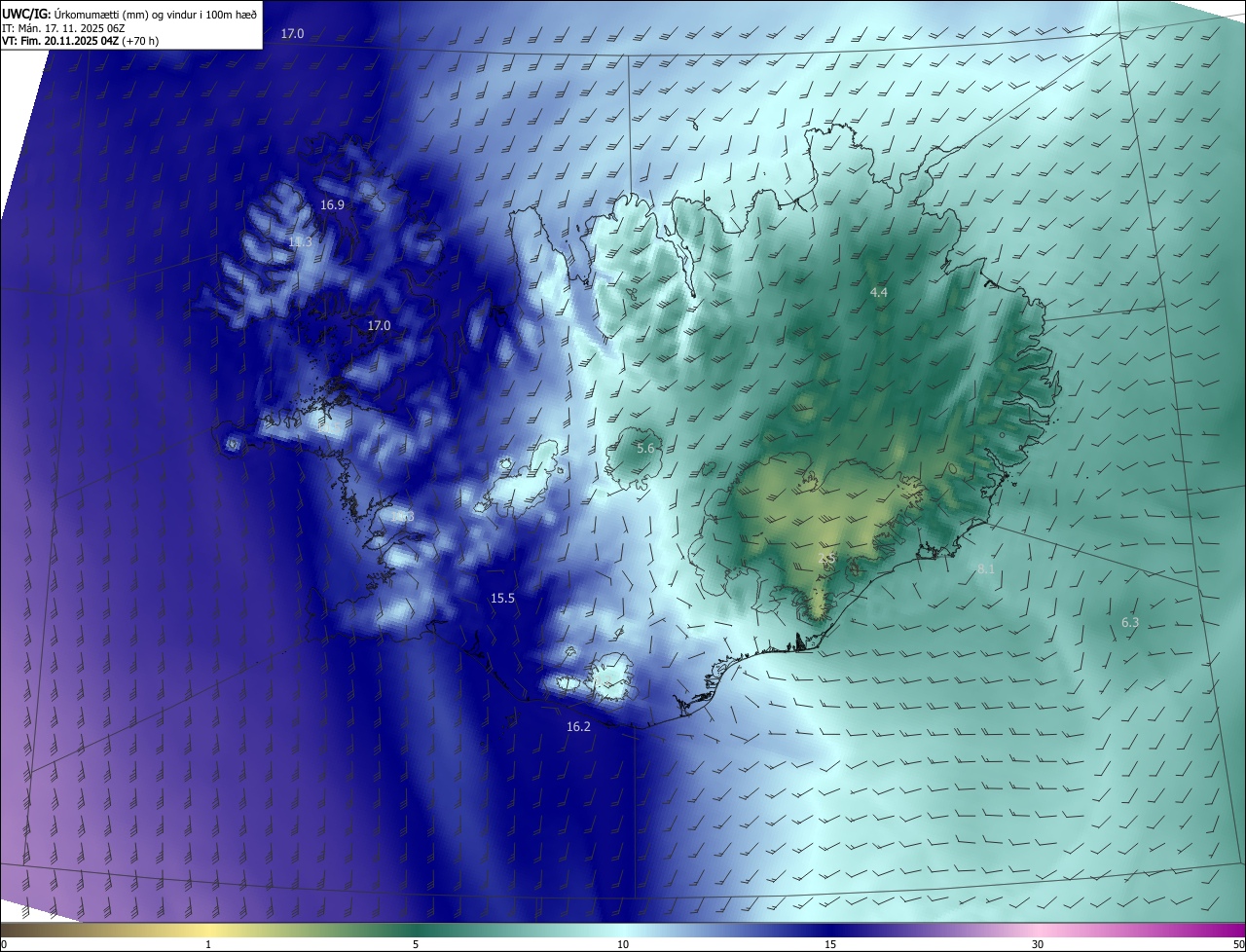Click the '30' tick label on the colour scale
The width and height of the screenshot is (1246, 952).
tap(1038, 944)
